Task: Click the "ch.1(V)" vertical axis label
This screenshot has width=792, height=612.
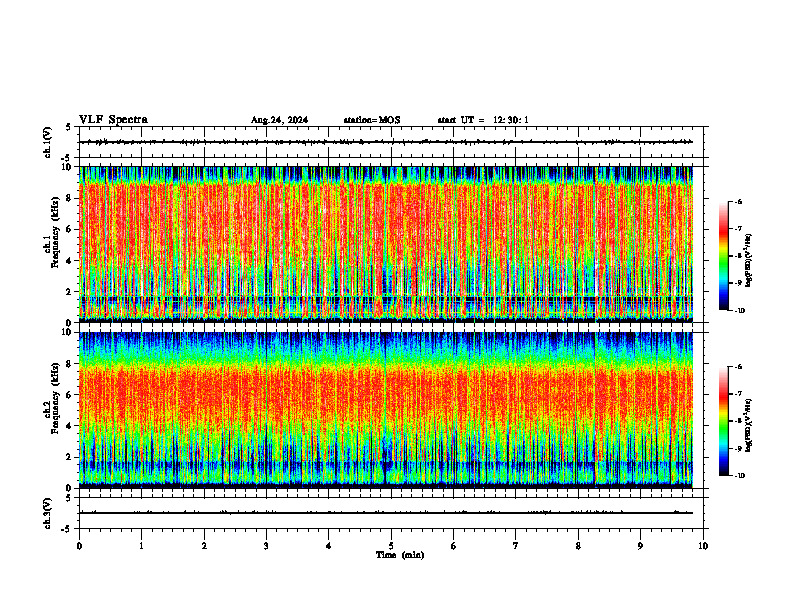Action: point(48,142)
